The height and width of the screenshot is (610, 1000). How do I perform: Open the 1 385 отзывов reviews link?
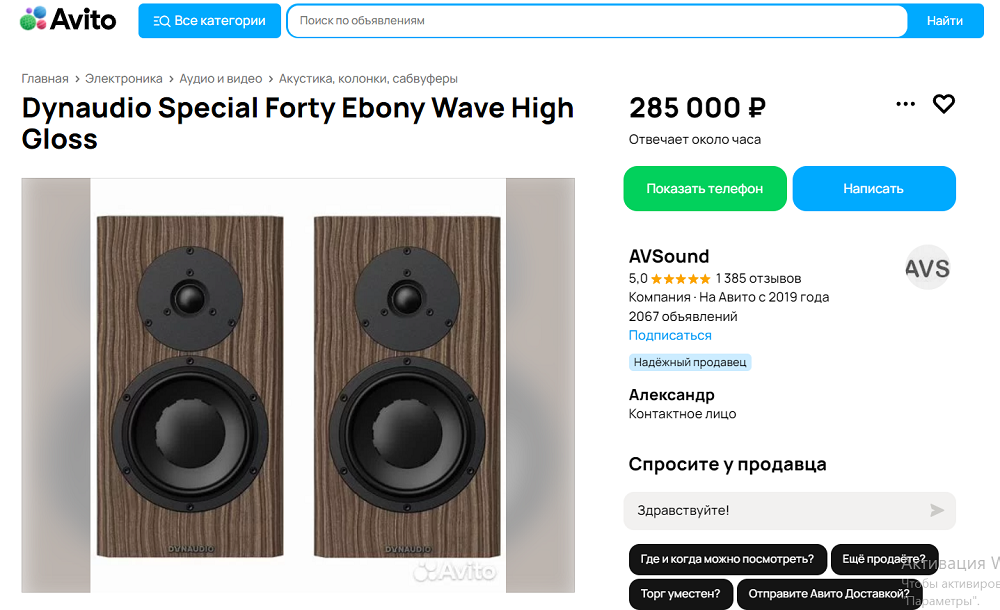tap(758, 279)
